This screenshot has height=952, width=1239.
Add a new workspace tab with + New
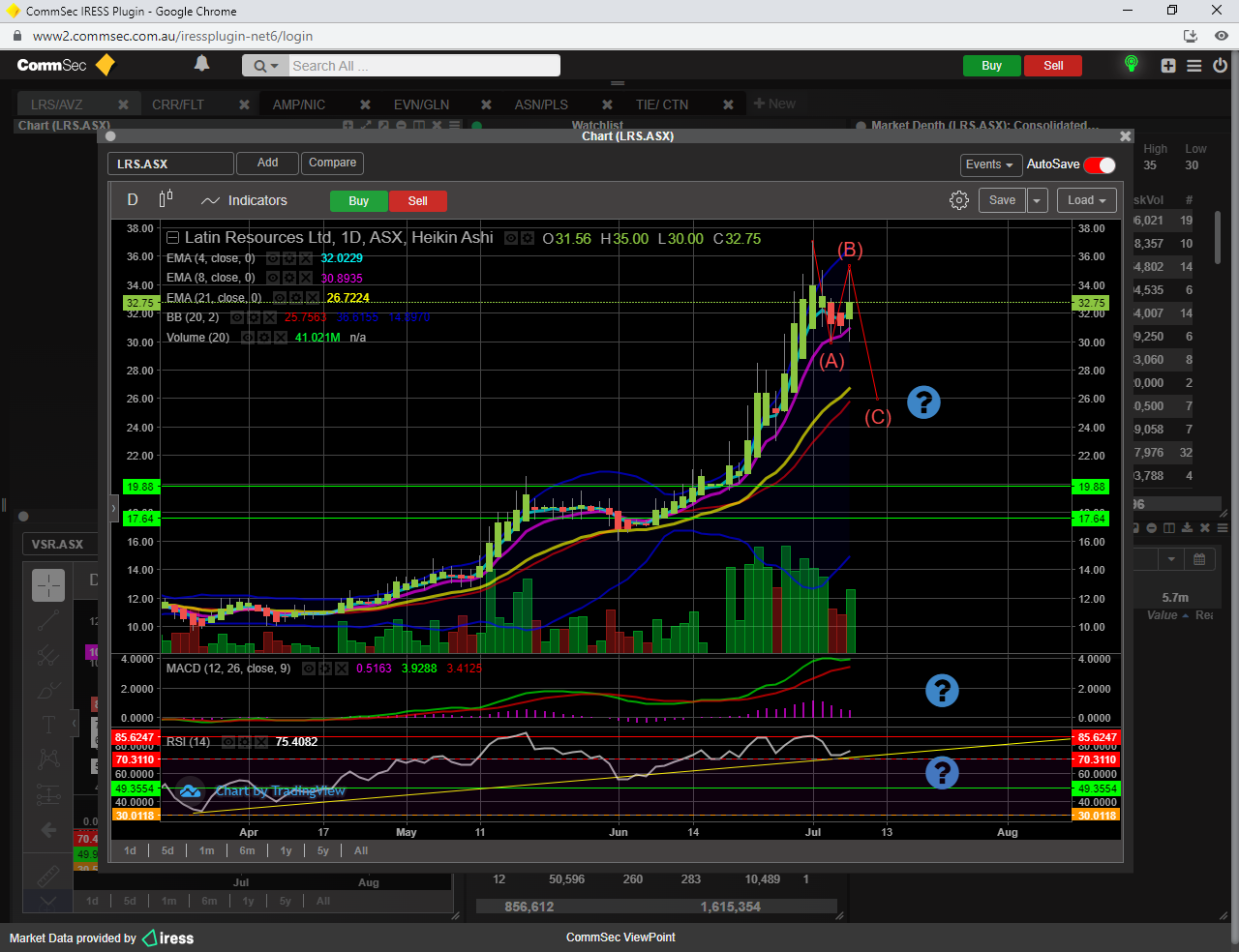click(774, 104)
